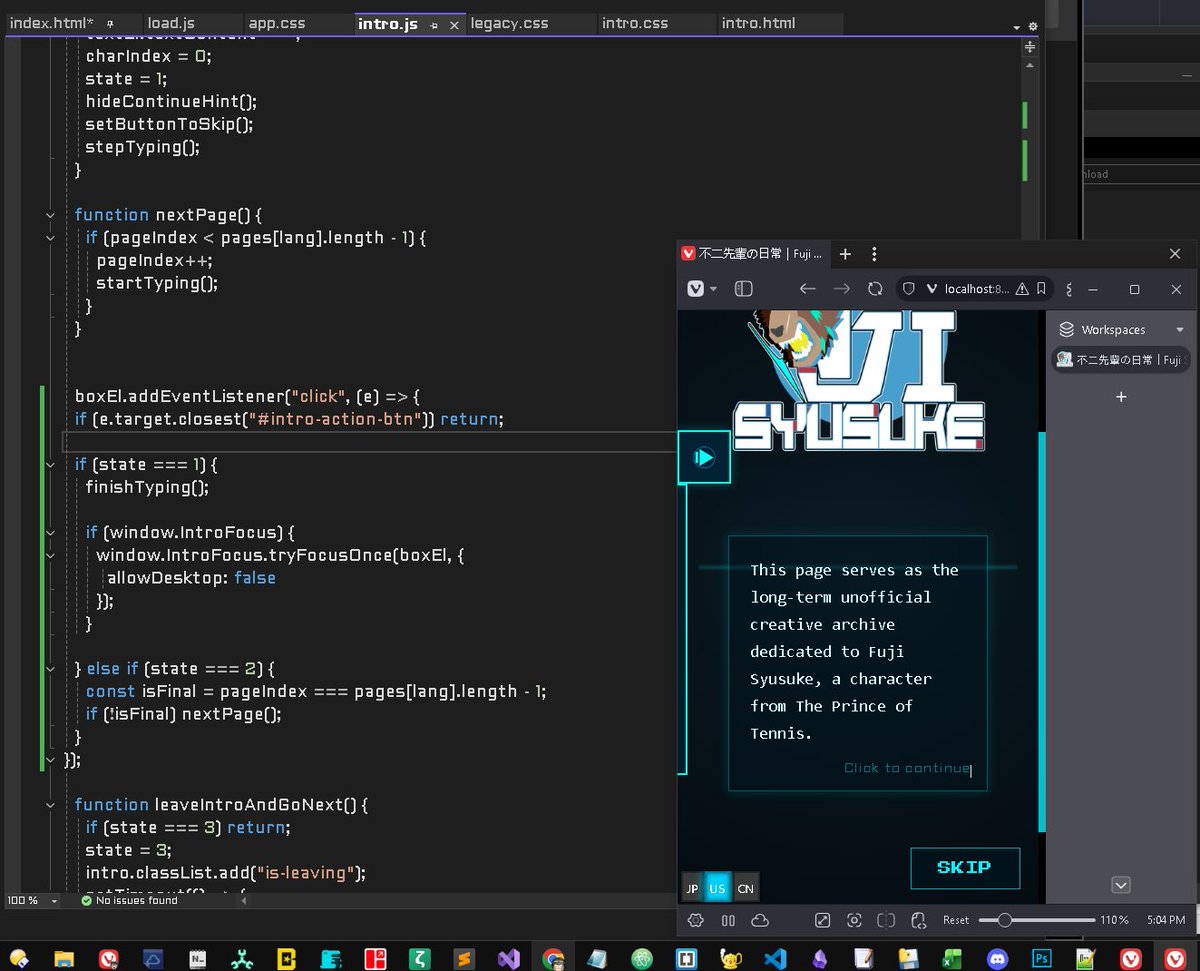The image size is (1200, 971).
Task: Click the intro text dialog box
Action: point(858,663)
